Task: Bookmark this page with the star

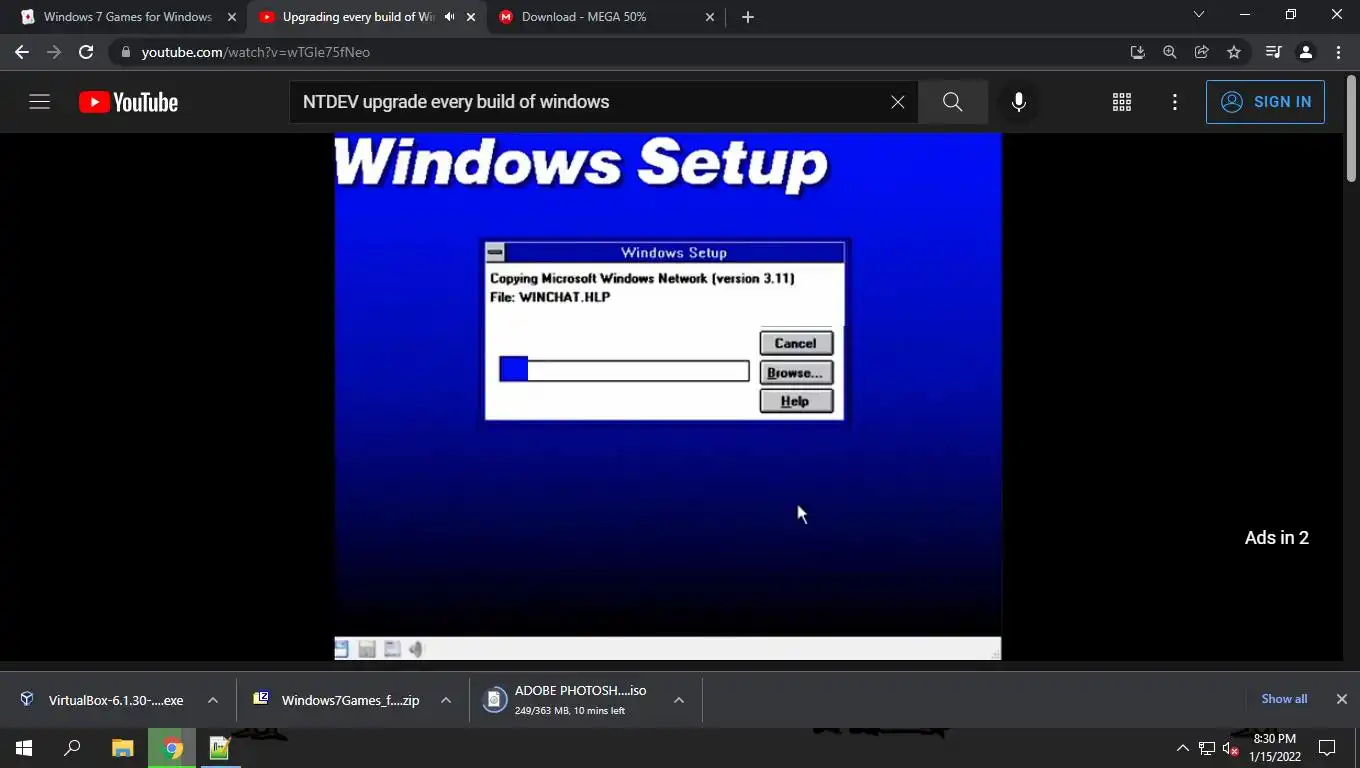Action: [1234, 52]
